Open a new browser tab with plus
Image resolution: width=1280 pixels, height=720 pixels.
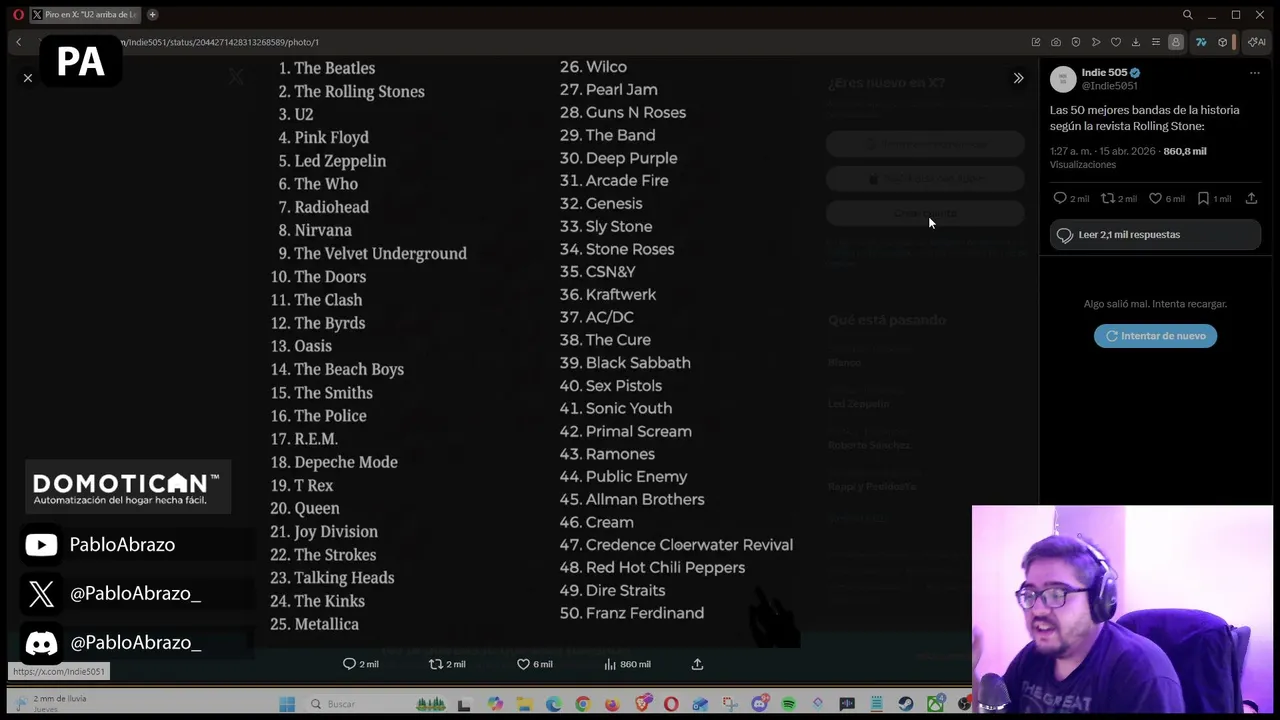pos(153,15)
